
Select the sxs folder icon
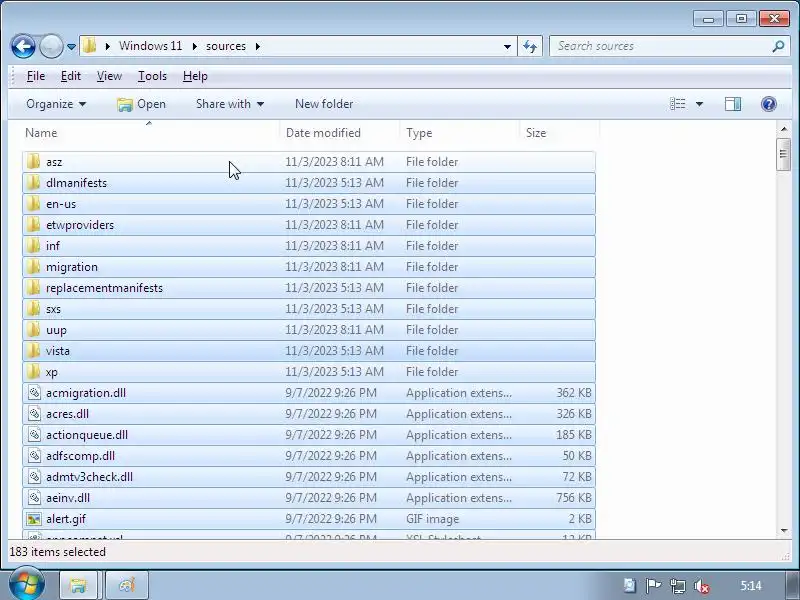pyautogui.click(x=34, y=309)
